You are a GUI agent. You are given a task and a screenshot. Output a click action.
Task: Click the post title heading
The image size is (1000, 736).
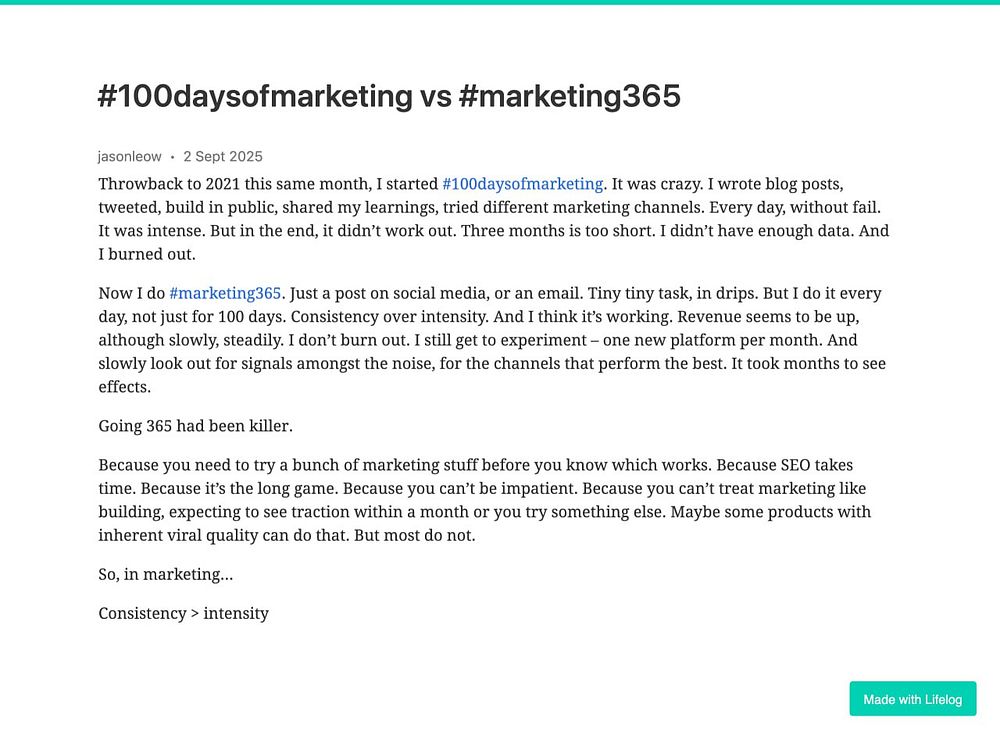click(x=389, y=96)
